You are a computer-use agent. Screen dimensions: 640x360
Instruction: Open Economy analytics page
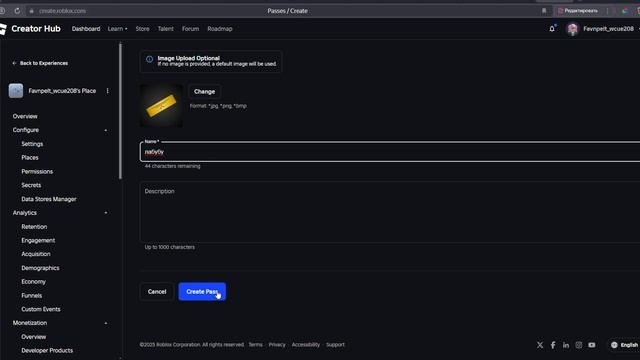[33, 282]
